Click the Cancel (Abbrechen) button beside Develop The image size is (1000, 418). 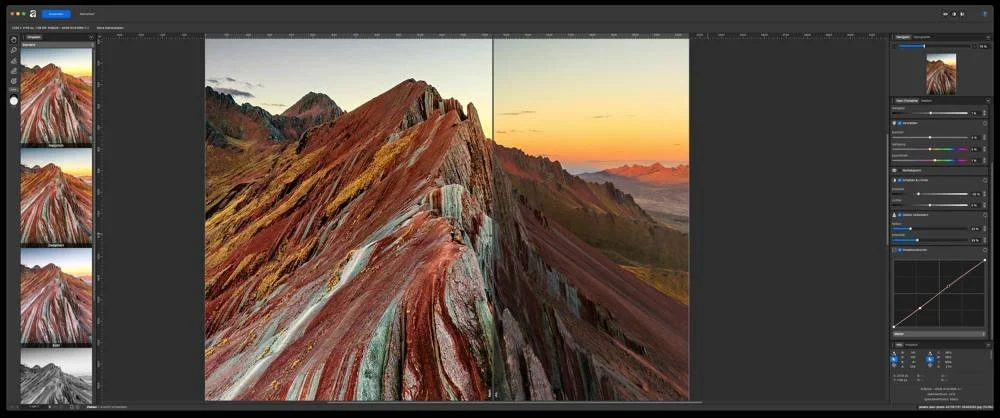pyautogui.click(x=87, y=13)
